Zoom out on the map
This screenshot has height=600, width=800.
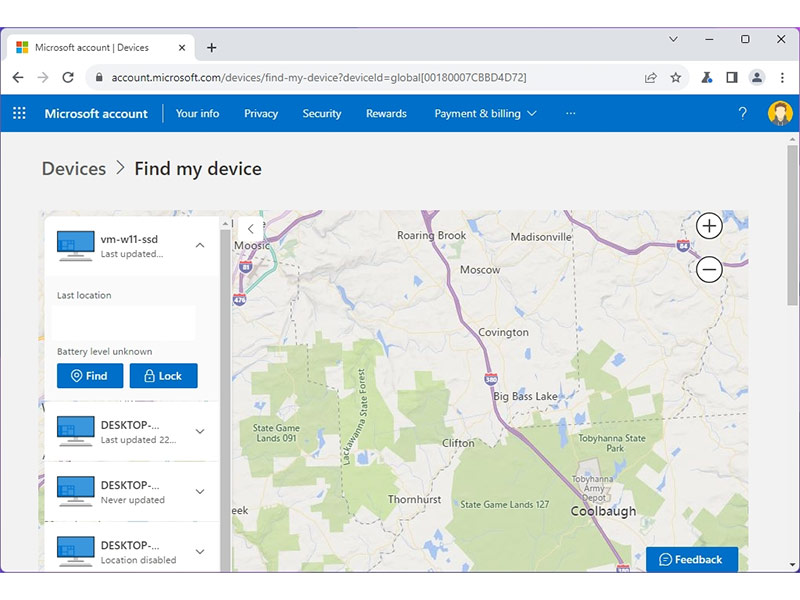coord(709,269)
